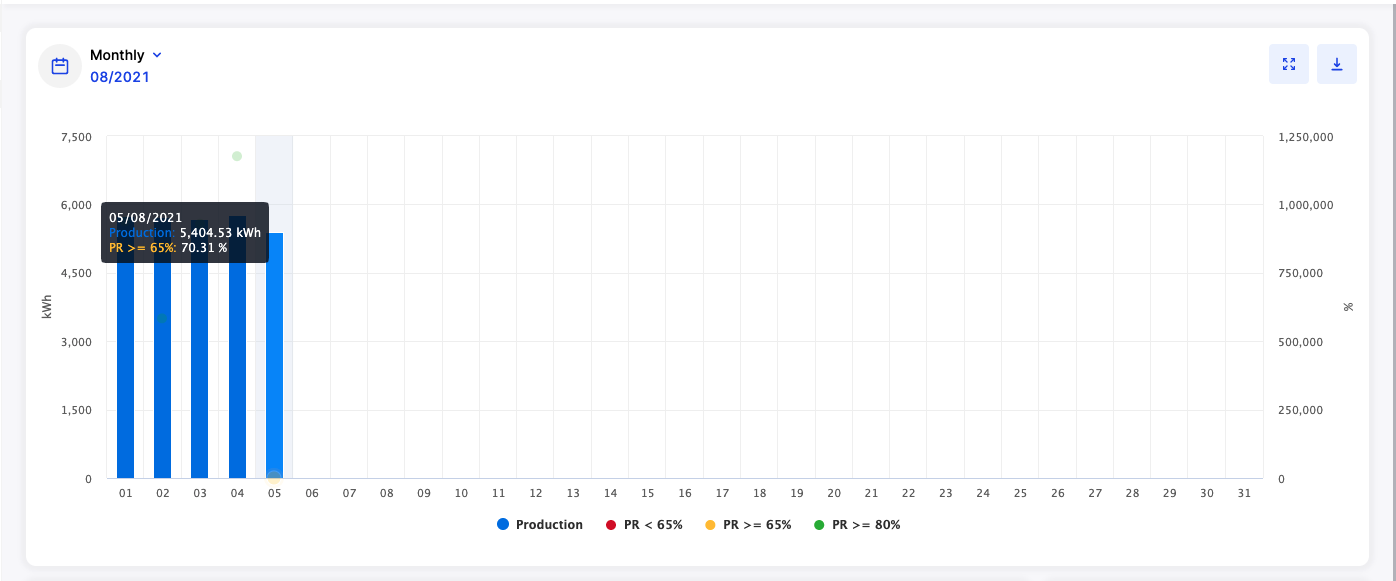Click the orange PR marker at day 05
Image resolution: width=1396 pixels, height=581 pixels.
pyautogui.click(x=274, y=477)
